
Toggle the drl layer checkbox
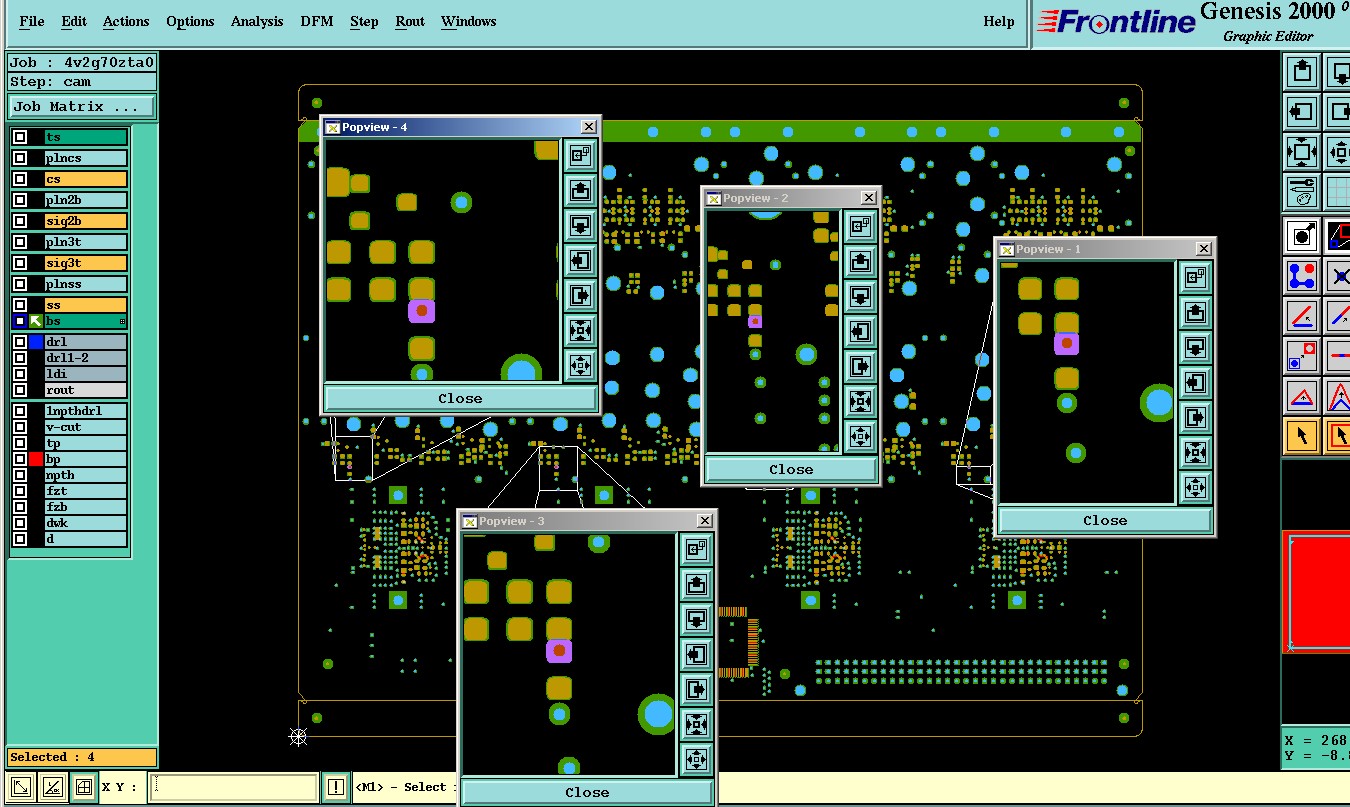tap(20, 342)
